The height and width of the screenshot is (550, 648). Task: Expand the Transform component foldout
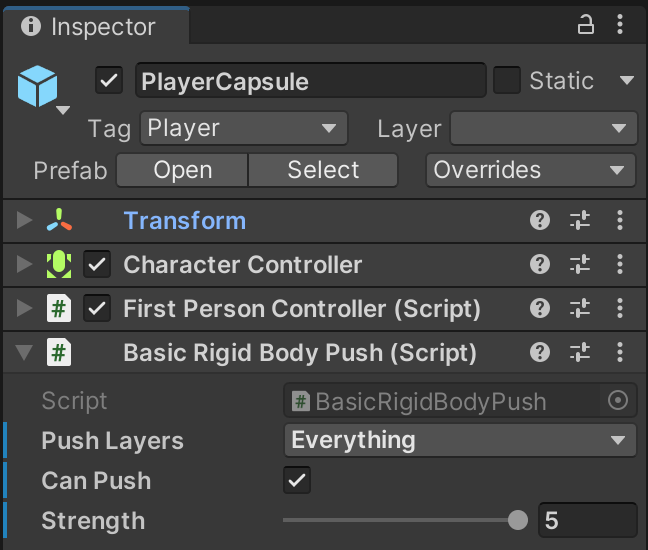25,221
